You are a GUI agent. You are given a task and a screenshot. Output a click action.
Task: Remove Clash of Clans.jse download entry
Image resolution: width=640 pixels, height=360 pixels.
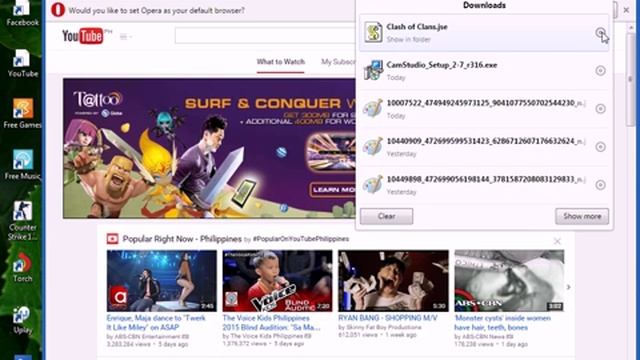click(x=600, y=32)
